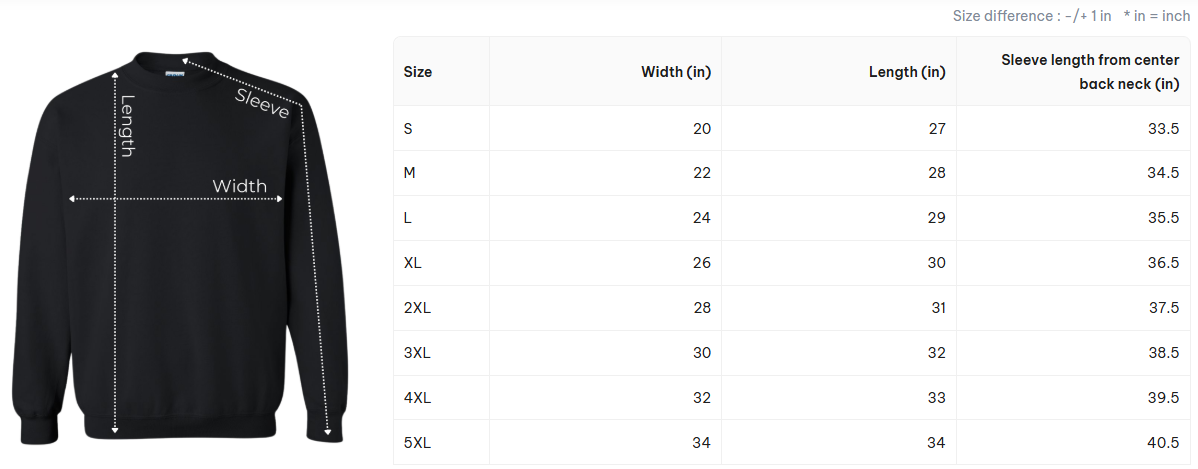Select the 5XL size row label
Image resolution: width=1198 pixels, height=469 pixels.
[x=417, y=443]
